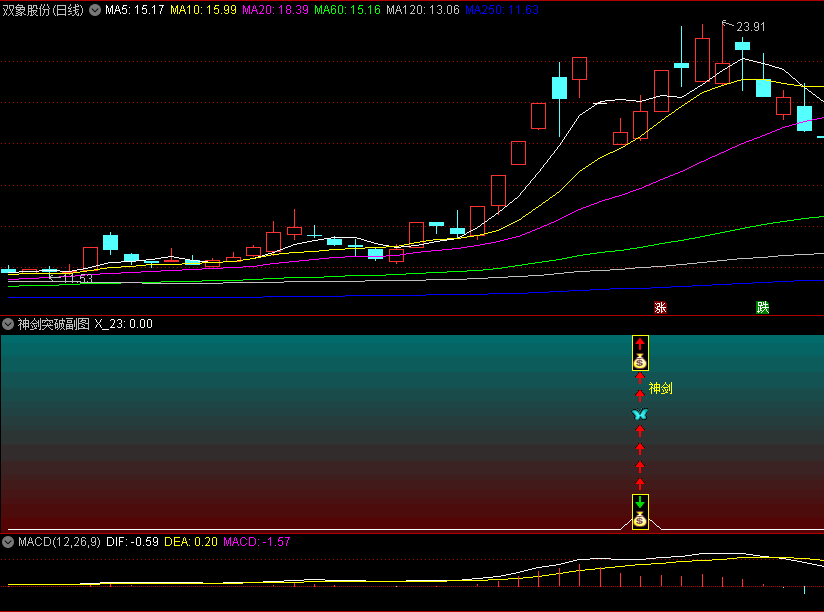Image resolution: width=824 pixels, height=612 pixels.
Task: Expand the 神剑突破副图 indicator dropdown arrow
Action: [x=8, y=324]
